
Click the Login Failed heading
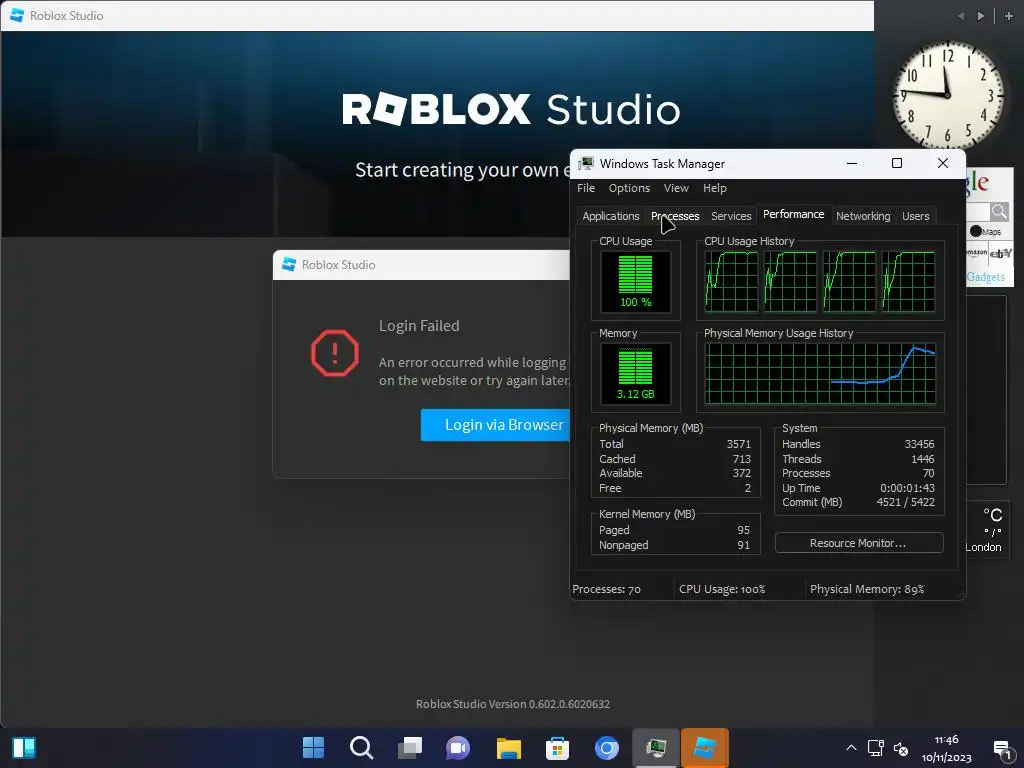(x=419, y=326)
